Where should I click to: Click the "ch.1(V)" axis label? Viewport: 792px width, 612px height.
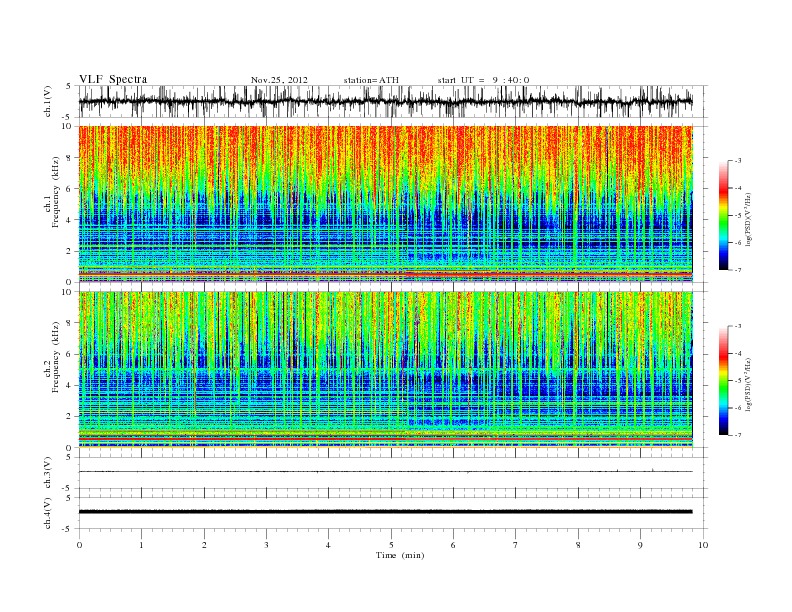pos(48,103)
